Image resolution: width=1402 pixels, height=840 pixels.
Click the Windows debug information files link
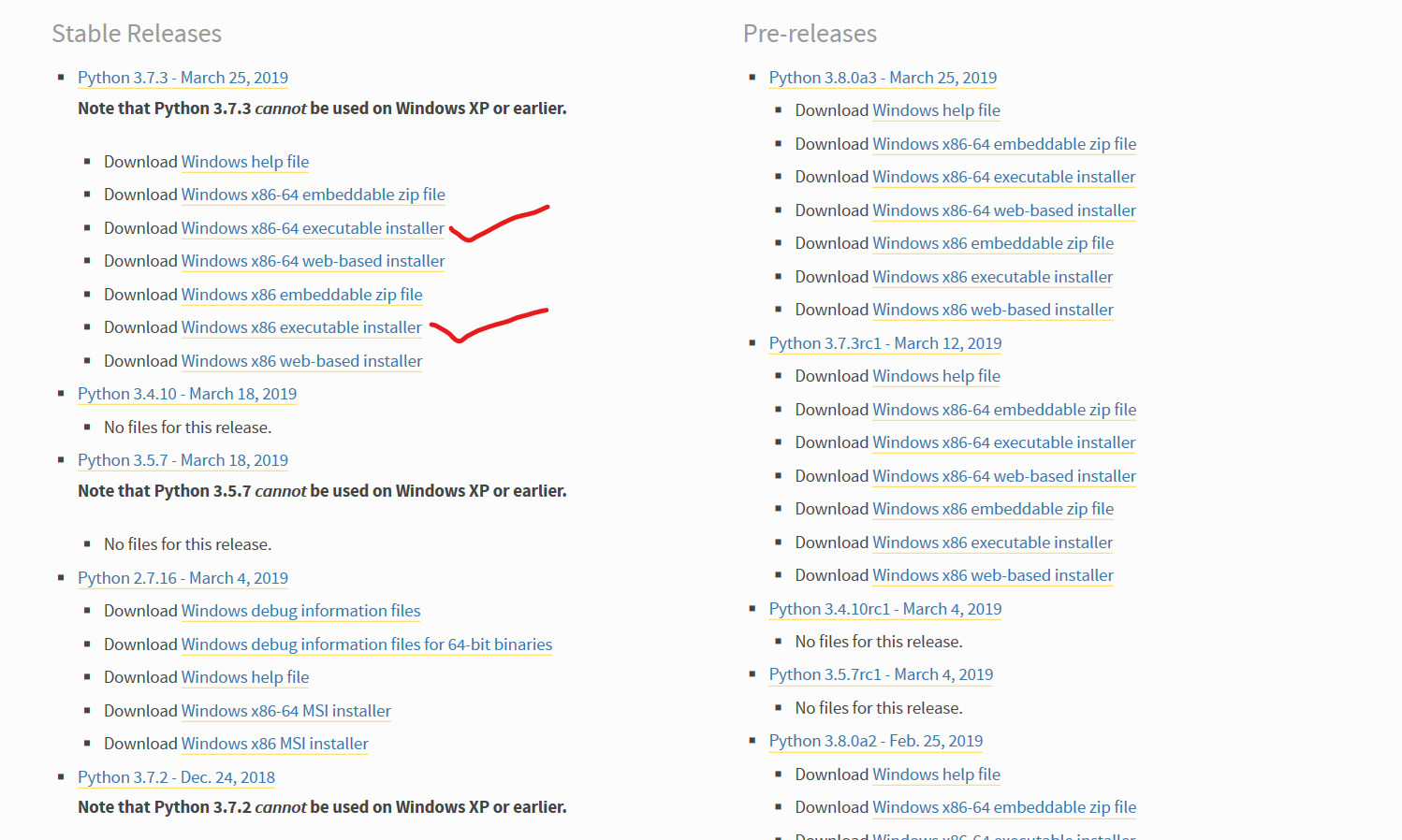[x=301, y=611]
